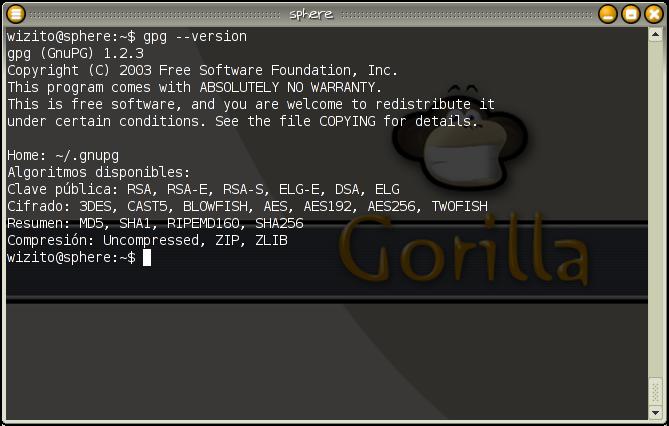This screenshot has width=669, height=426.
Task: Close the sphere terminal window
Action: coord(654,14)
